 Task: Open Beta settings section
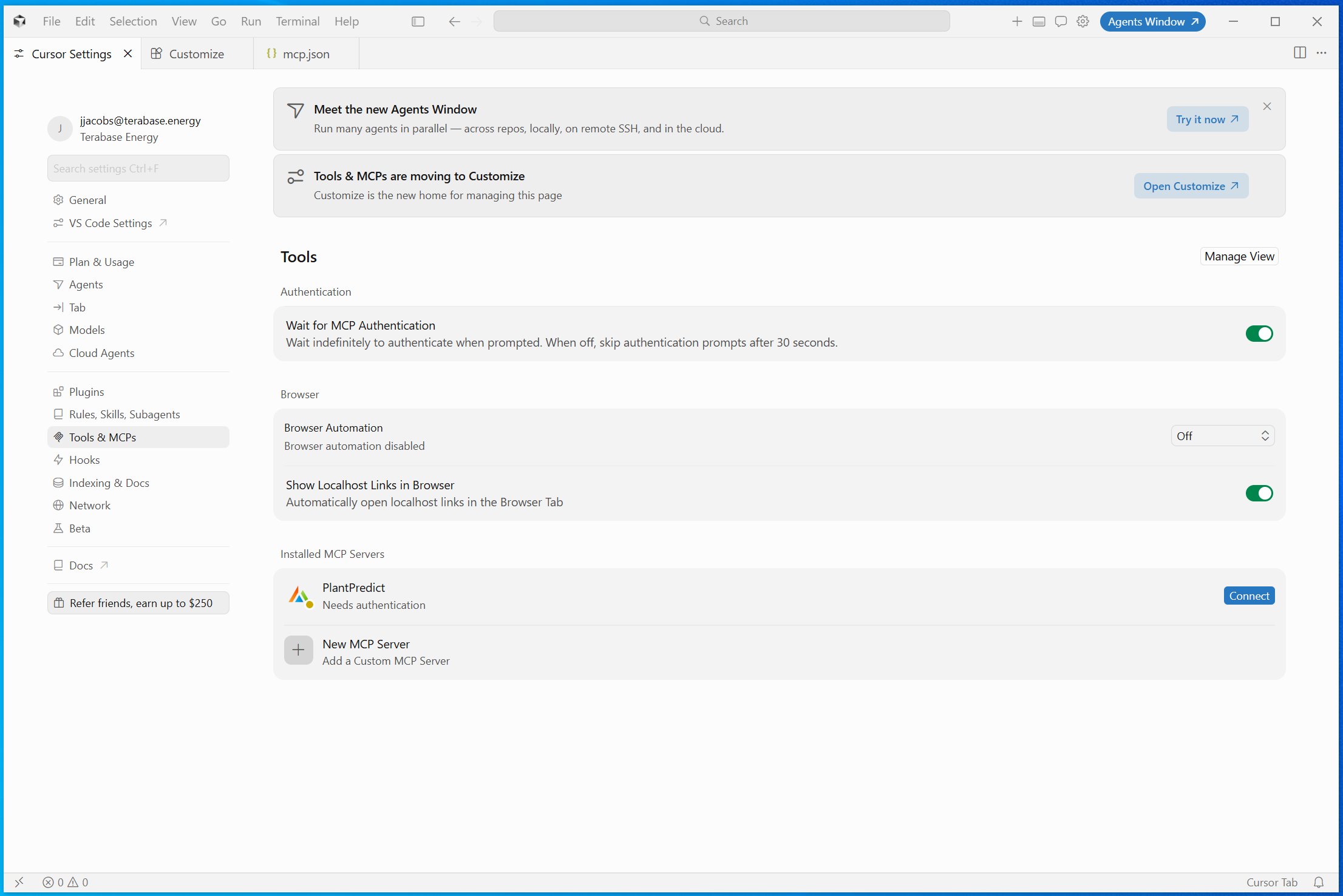(138, 528)
